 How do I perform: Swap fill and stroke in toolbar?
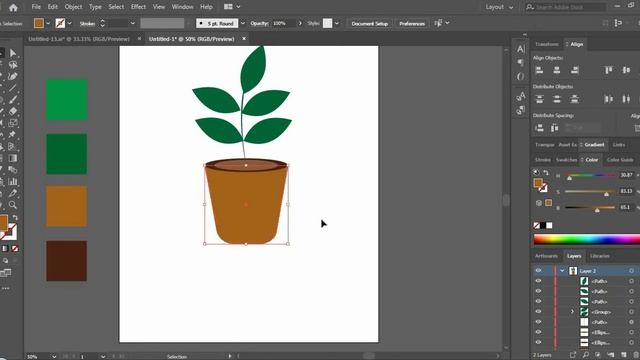pos(15,218)
